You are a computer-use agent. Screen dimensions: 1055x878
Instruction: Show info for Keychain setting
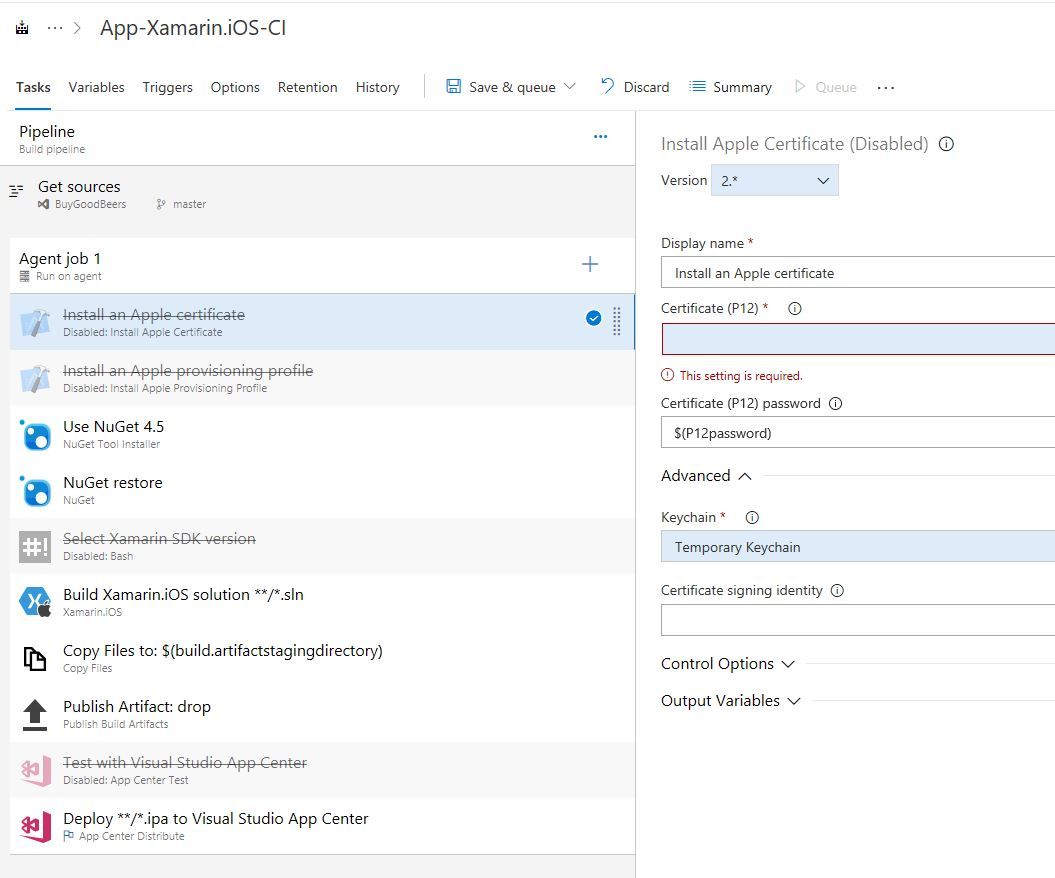point(752,517)
